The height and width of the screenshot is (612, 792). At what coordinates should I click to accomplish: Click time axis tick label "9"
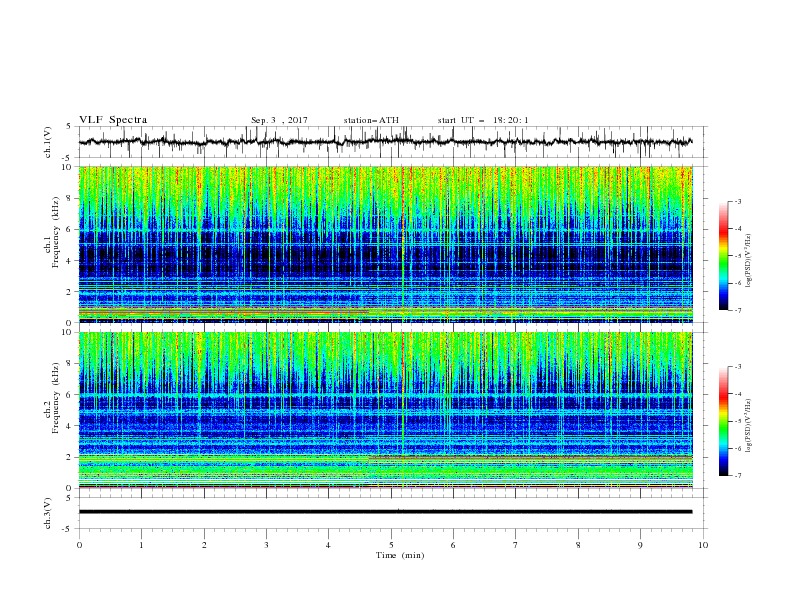pos(640,545)
